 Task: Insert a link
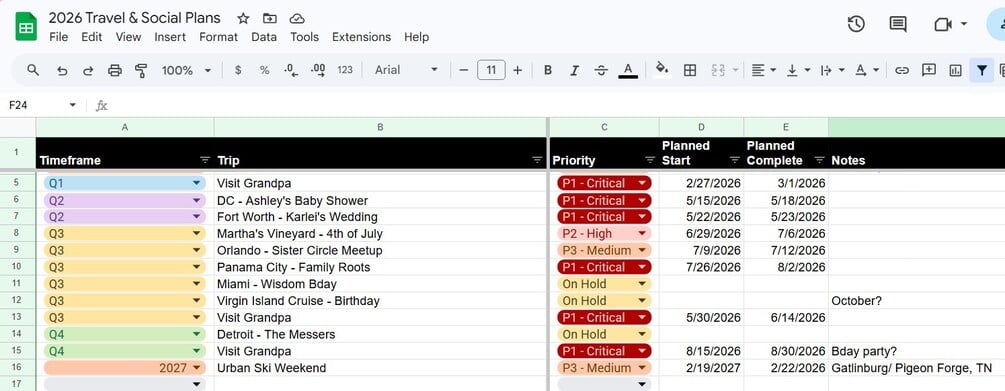(x=902, y=70)
